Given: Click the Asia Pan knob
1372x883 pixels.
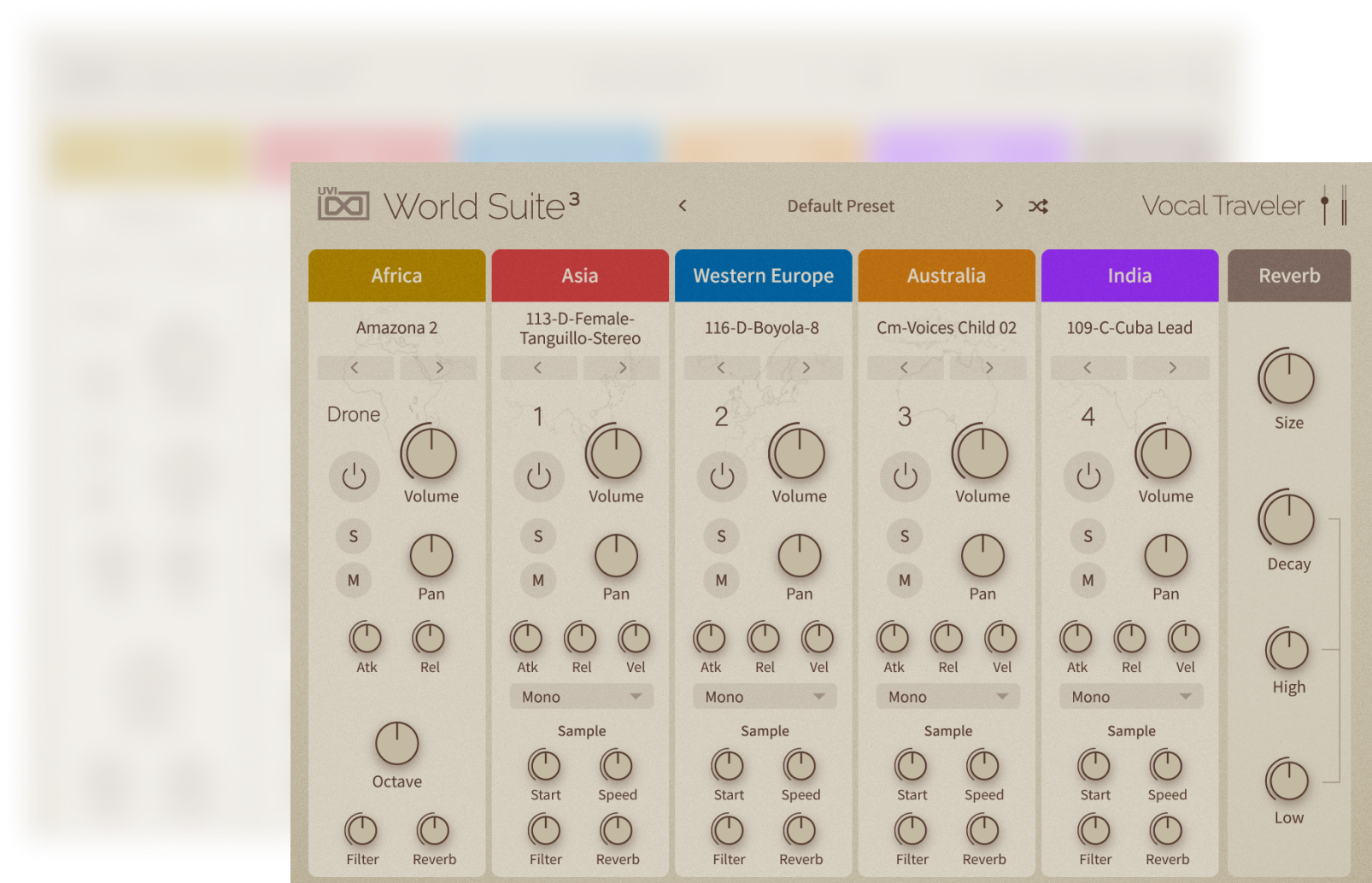Looking at the screenshot, I should [x=616, y=557].
